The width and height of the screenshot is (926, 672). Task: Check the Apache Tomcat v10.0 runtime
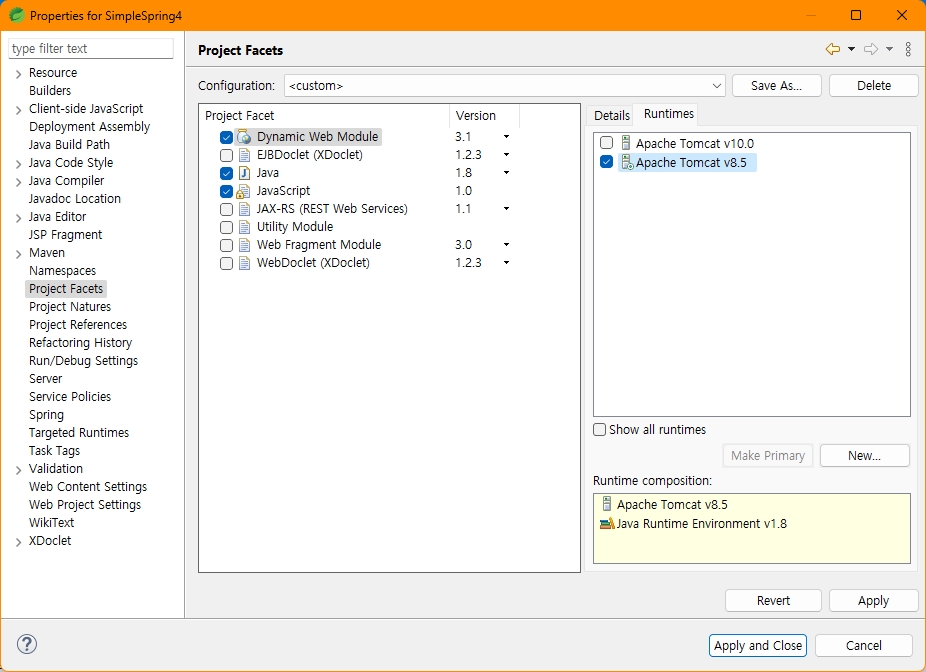click(607, 143)
